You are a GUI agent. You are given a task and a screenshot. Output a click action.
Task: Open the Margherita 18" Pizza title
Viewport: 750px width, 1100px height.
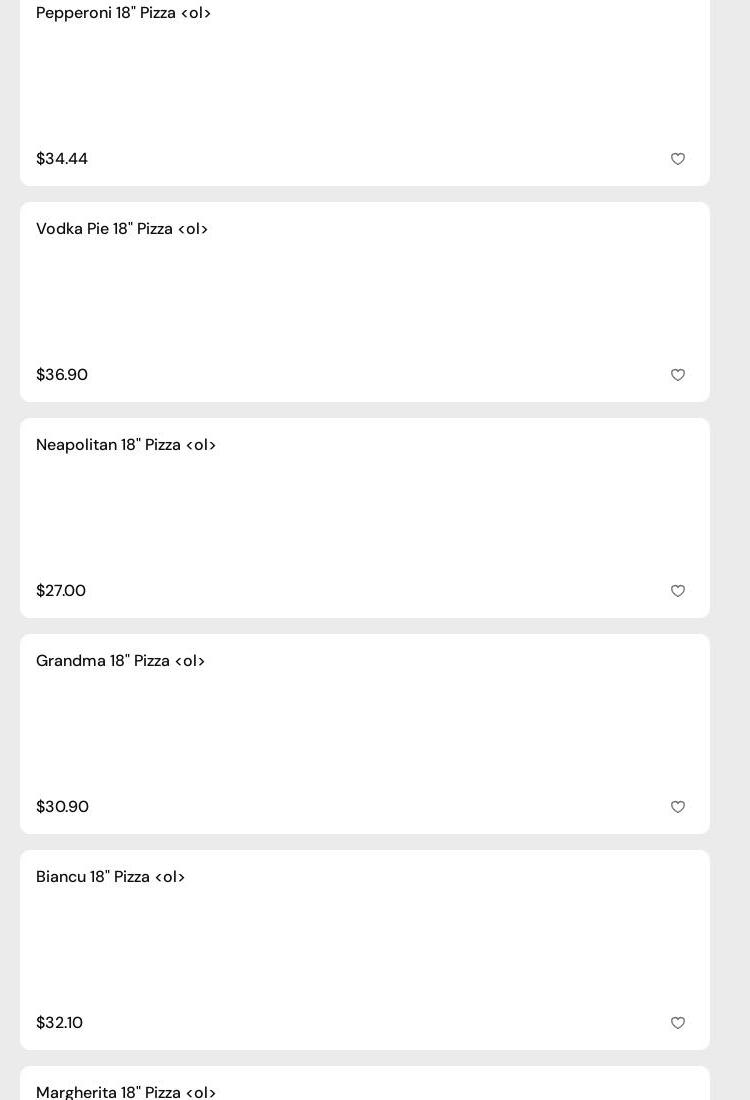click(126, 1092)
